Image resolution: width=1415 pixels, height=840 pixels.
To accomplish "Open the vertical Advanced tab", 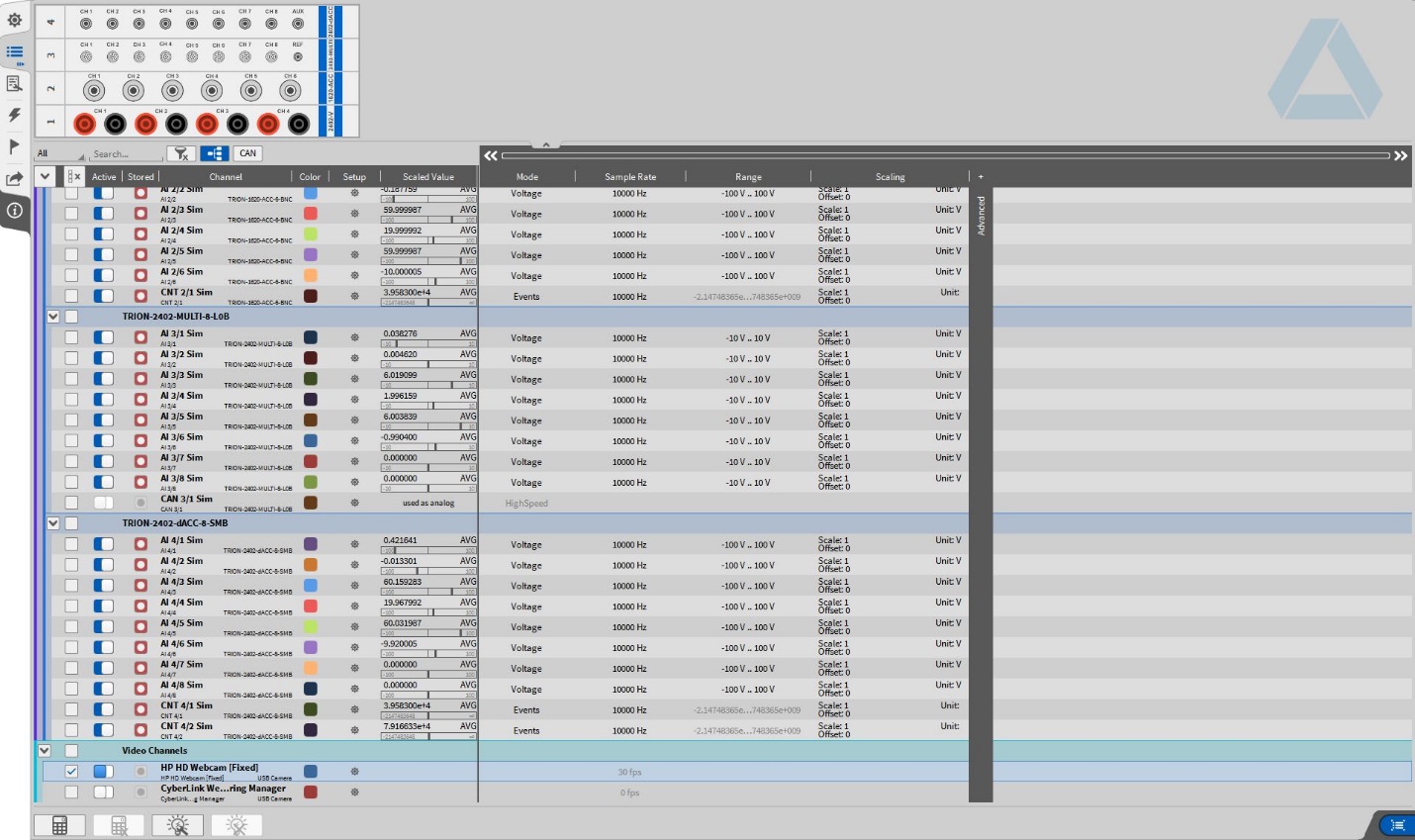I will pyautogui.click(x=981, y=216).
